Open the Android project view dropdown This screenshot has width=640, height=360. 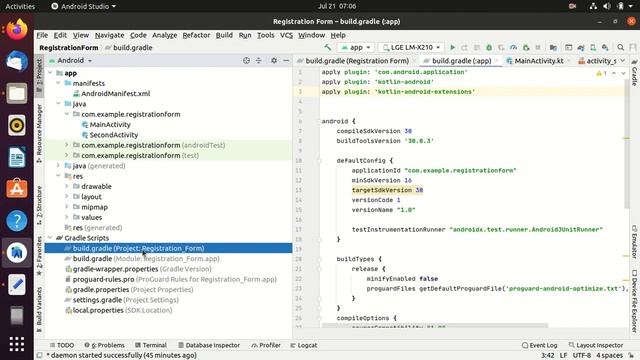pyautogui.click(x=70, y=60)
